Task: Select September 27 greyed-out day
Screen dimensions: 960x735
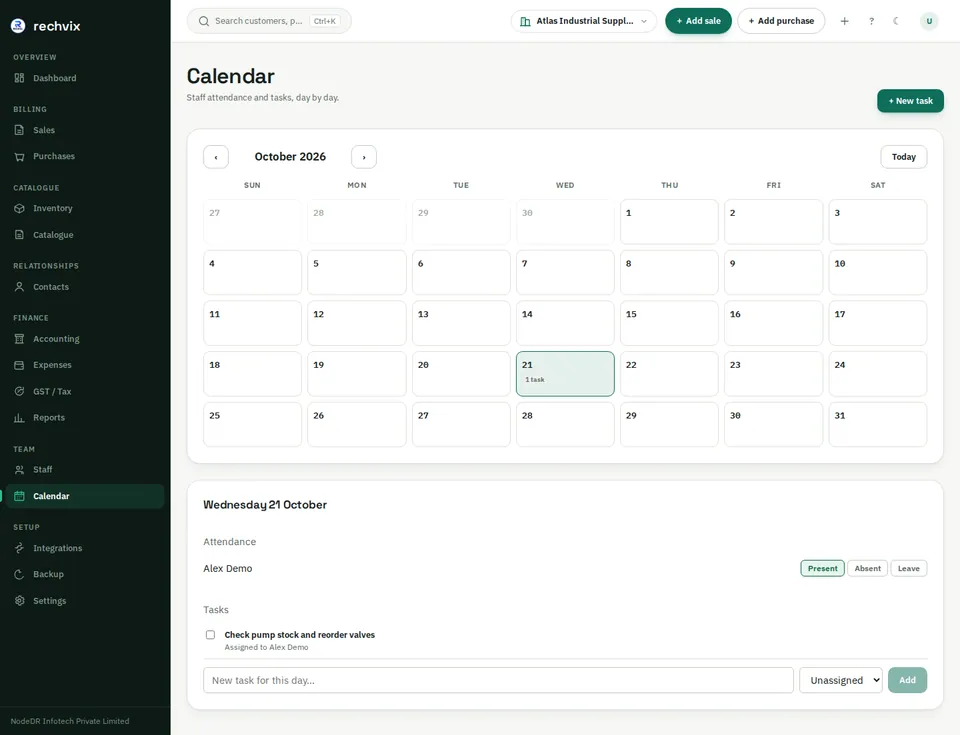Action: [252, 222]
